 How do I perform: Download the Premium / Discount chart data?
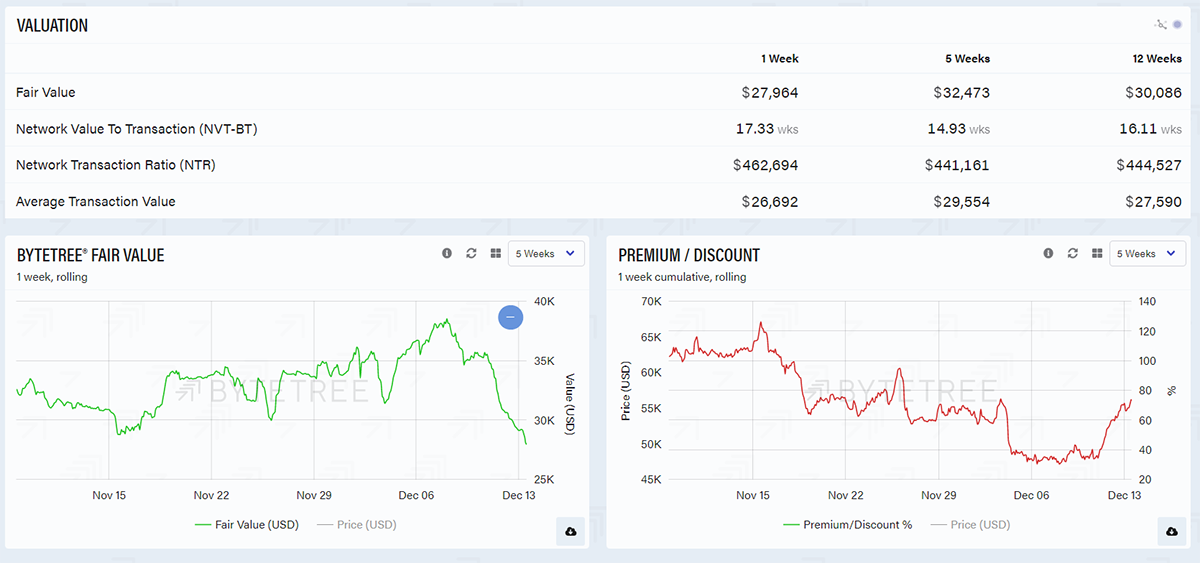[x=1171, y=532]
